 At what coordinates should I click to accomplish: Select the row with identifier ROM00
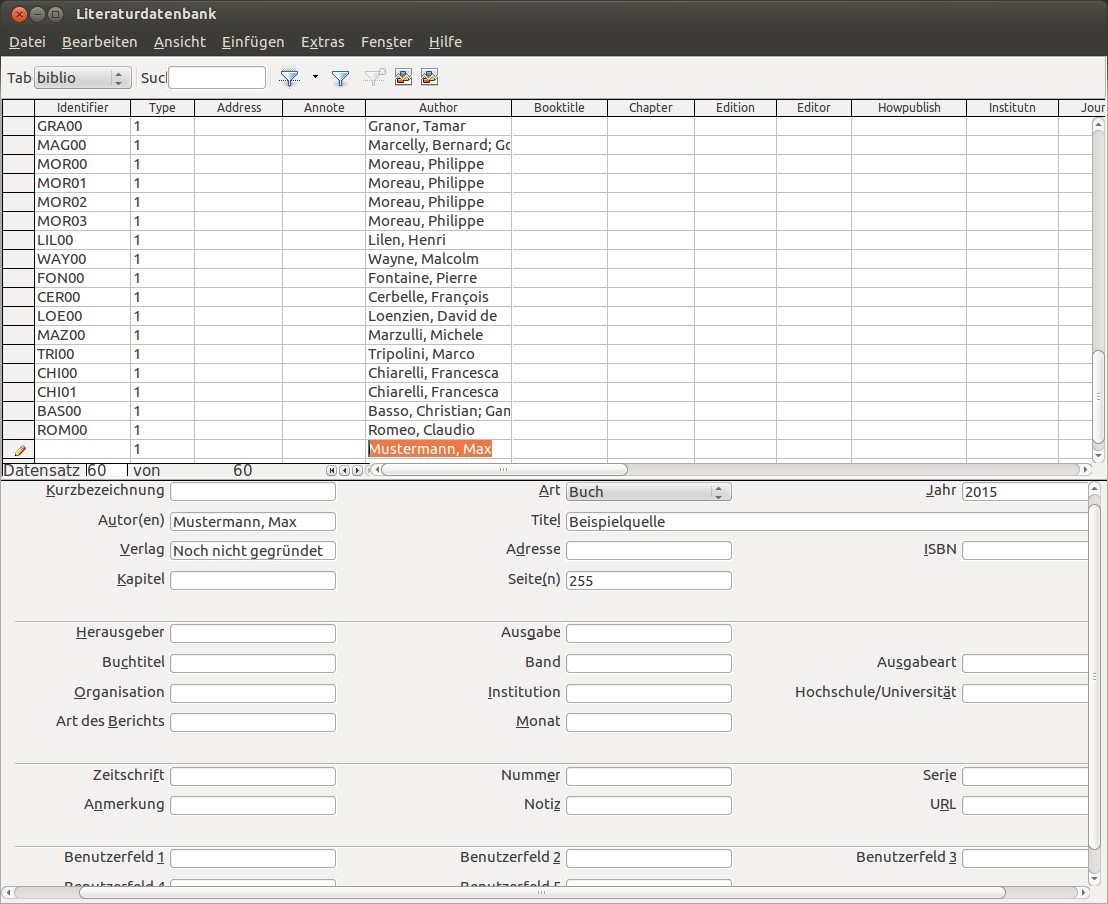point(18,430)
